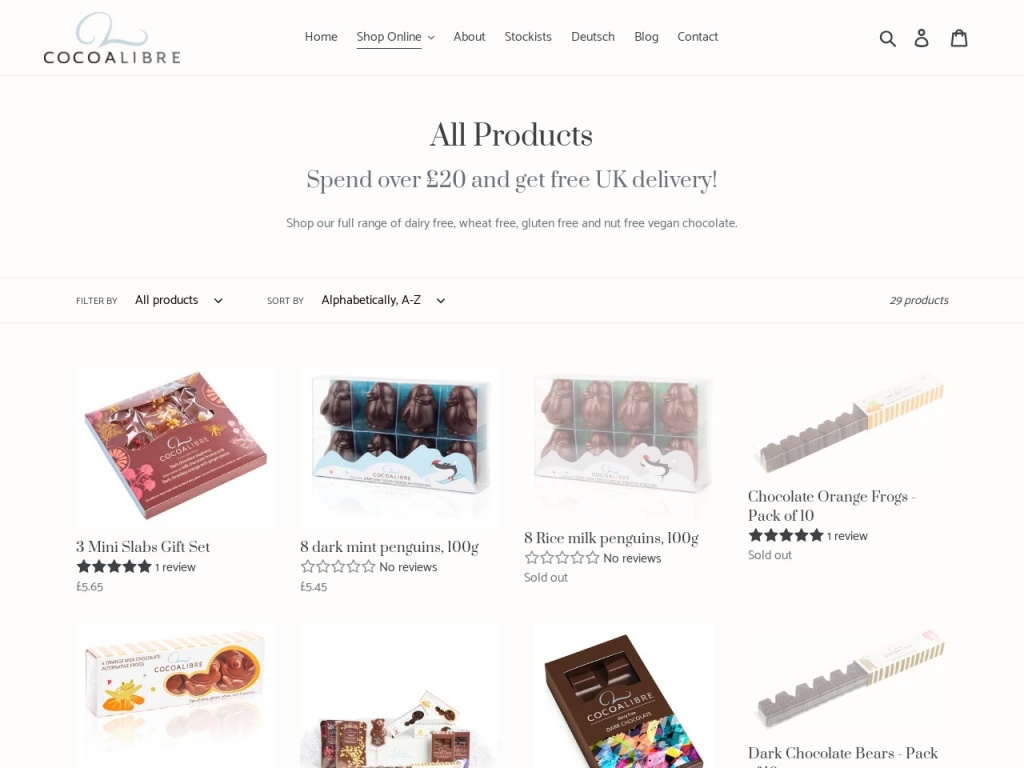1024x768 pixels.
Task: Click empty star rating under 8 dark mint penguins
Action: point(338,567)
